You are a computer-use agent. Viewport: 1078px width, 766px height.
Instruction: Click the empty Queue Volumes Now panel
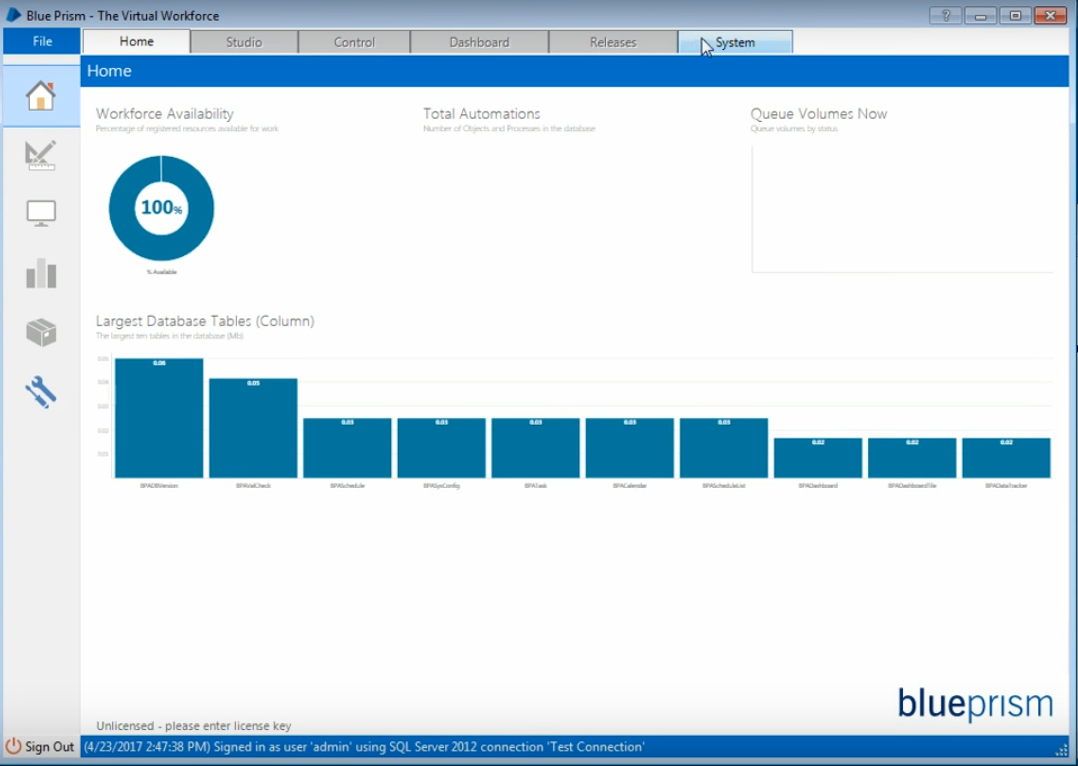pos(901,208)
